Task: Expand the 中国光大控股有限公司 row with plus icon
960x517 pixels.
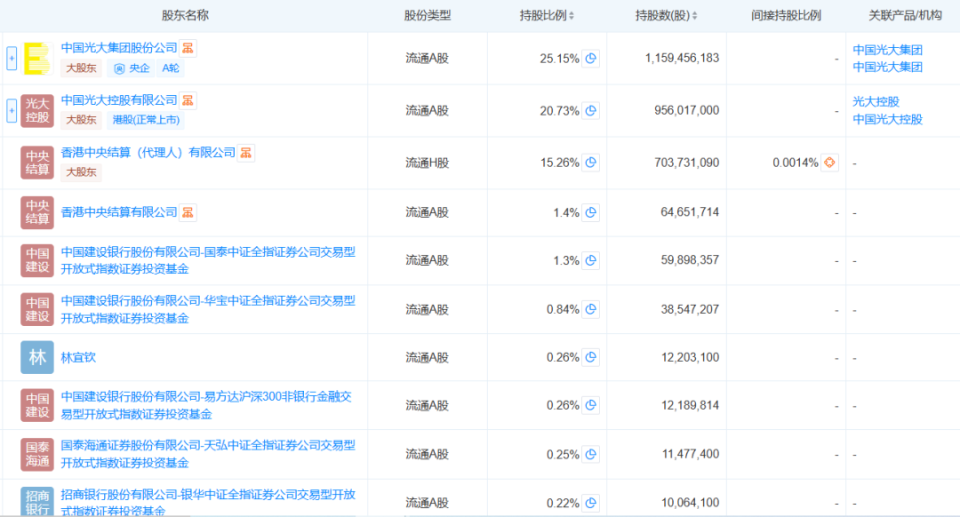Action: coord(11,110)
